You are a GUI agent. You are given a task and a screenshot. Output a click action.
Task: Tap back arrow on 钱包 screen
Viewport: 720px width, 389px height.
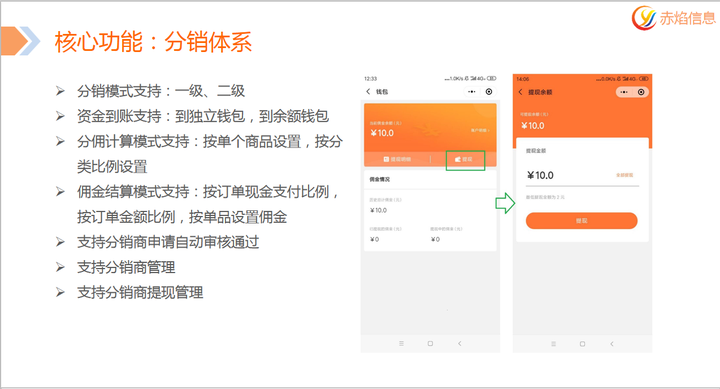tap(368, 91)
